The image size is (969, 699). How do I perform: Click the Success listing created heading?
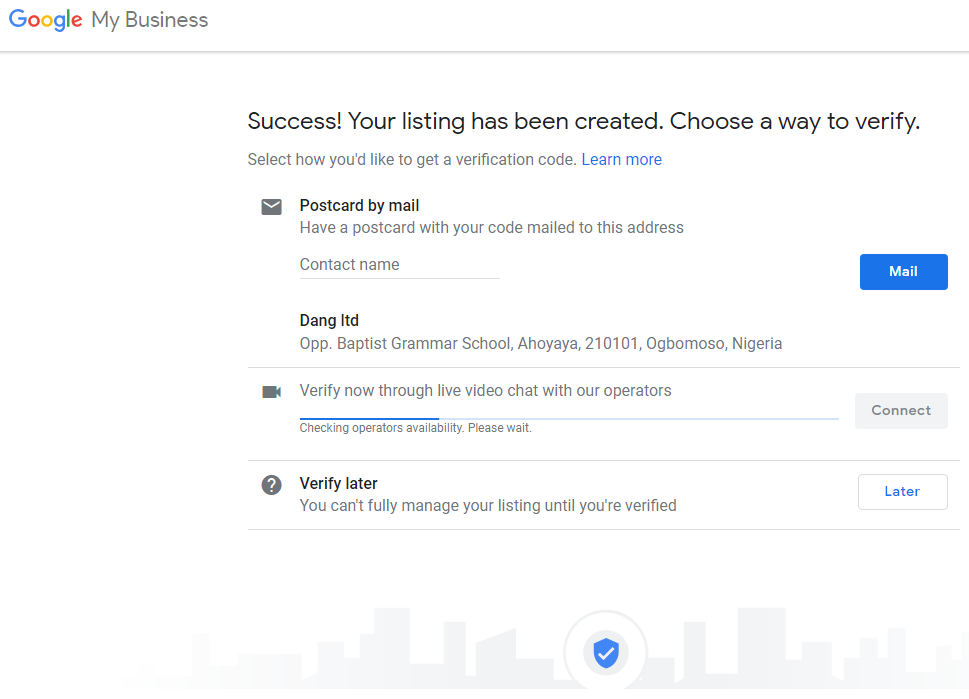(x=583, y=122)
